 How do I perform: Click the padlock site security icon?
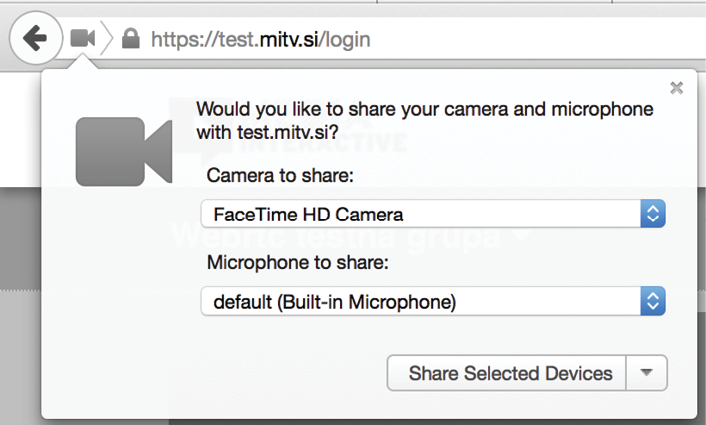pyautogui.click(x=130, y=39)
